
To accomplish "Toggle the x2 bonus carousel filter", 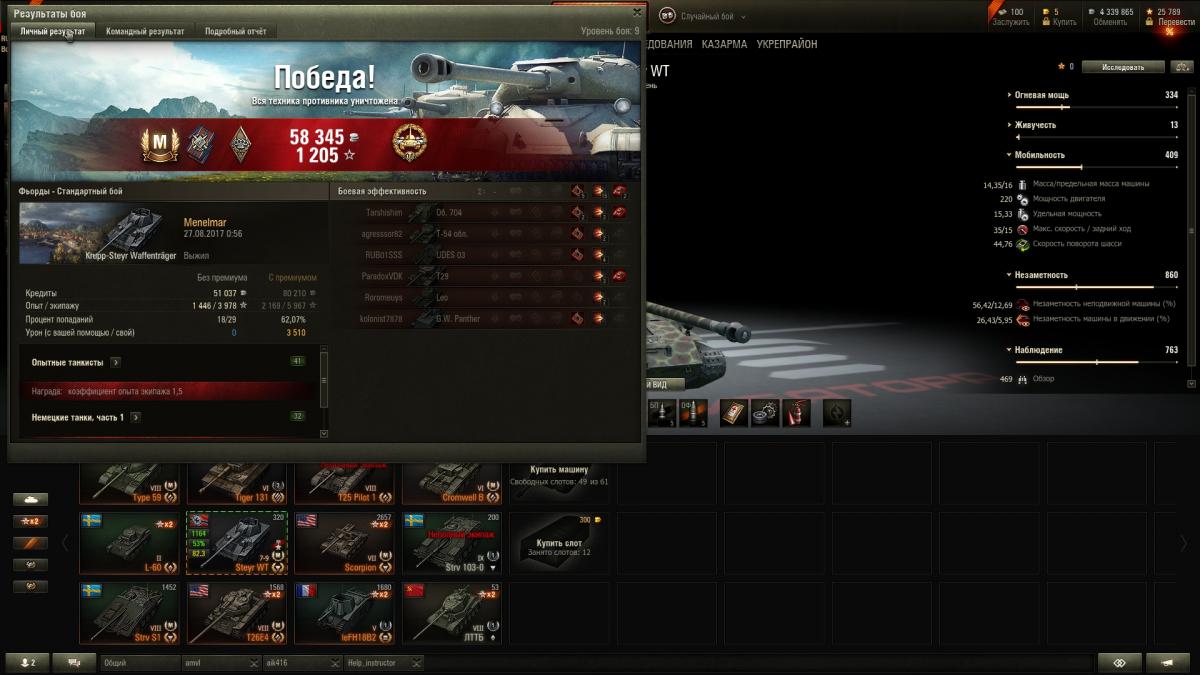I will (30, 521).
